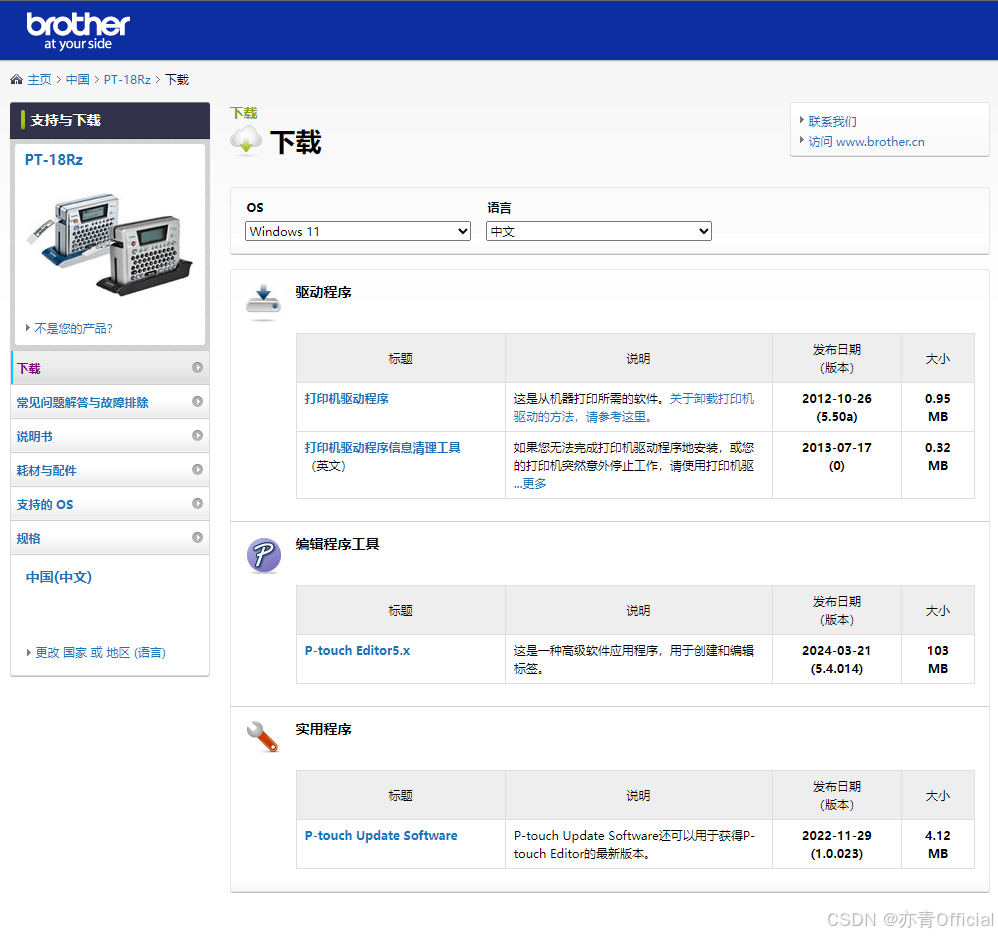Click the arrow icon beside 耗材与配件
The width and height of the screenshot is (998, 937).
[x=197, y=469]
